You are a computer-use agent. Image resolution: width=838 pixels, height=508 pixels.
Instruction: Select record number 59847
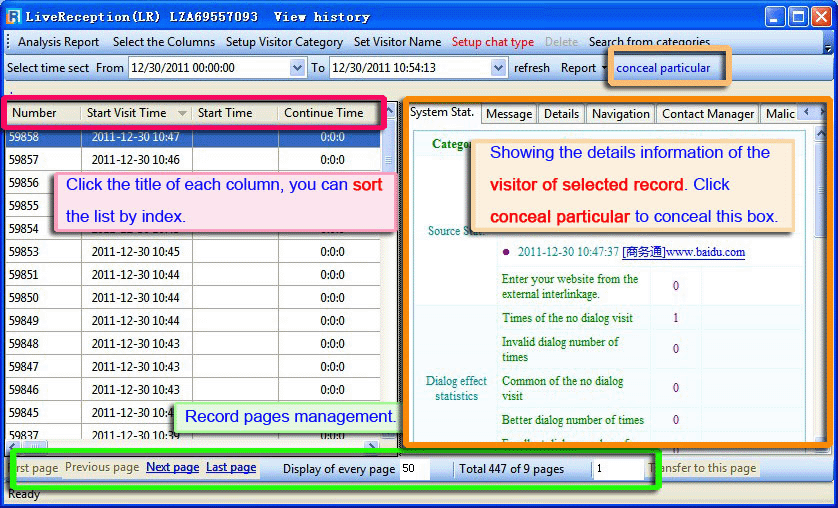tap(193, 366)
